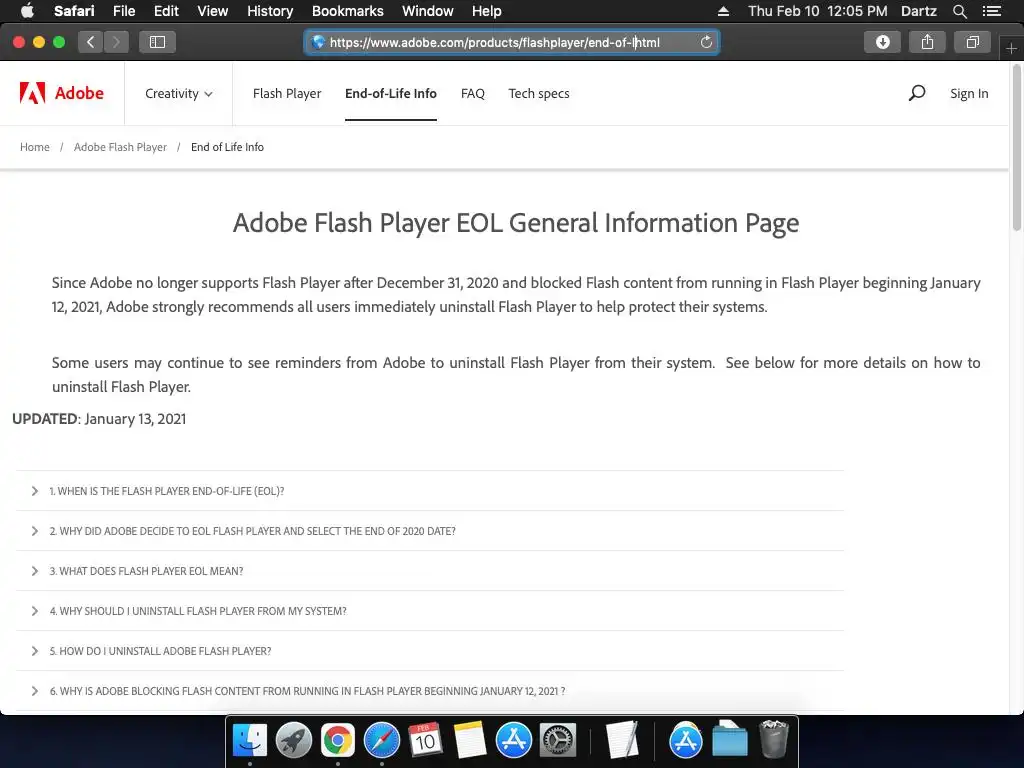Open the Tech specs tab
Screen dimensions: 1024x768
tap(539, 93)
